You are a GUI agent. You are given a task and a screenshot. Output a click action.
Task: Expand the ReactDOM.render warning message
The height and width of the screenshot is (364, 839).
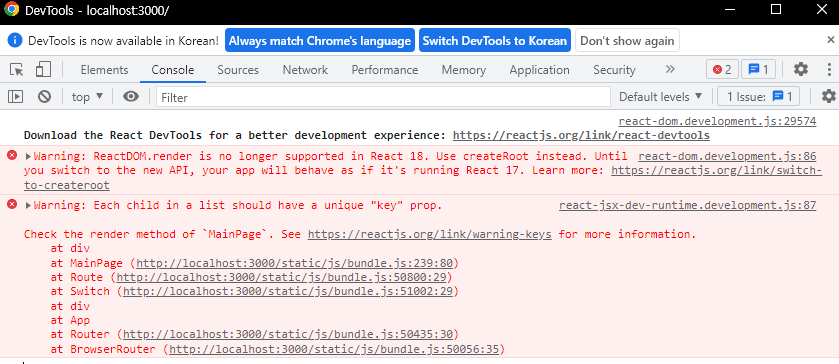click(28, 157)
